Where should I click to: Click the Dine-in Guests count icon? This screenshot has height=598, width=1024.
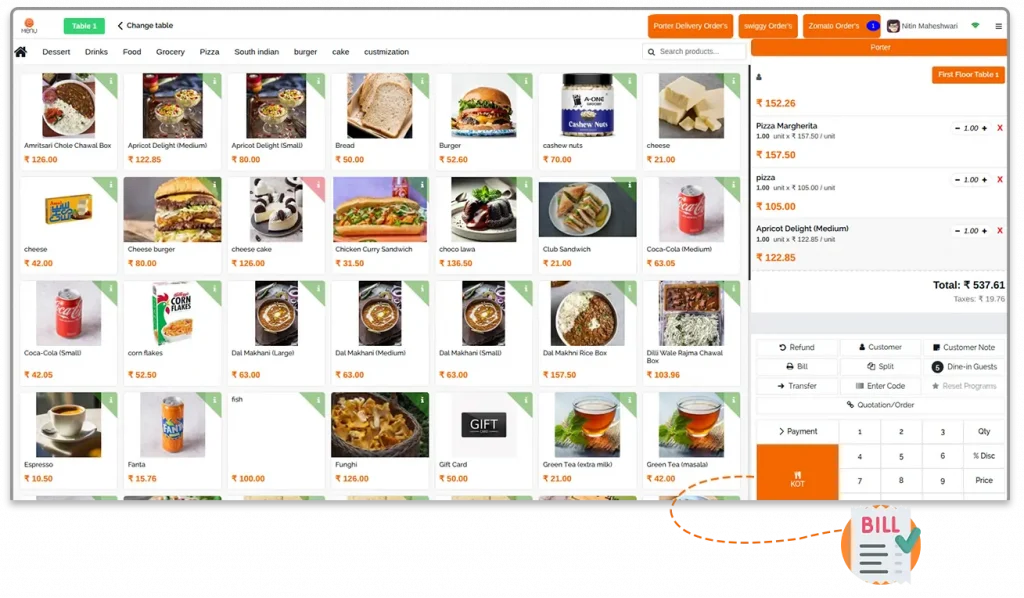[x=937, y=367]
